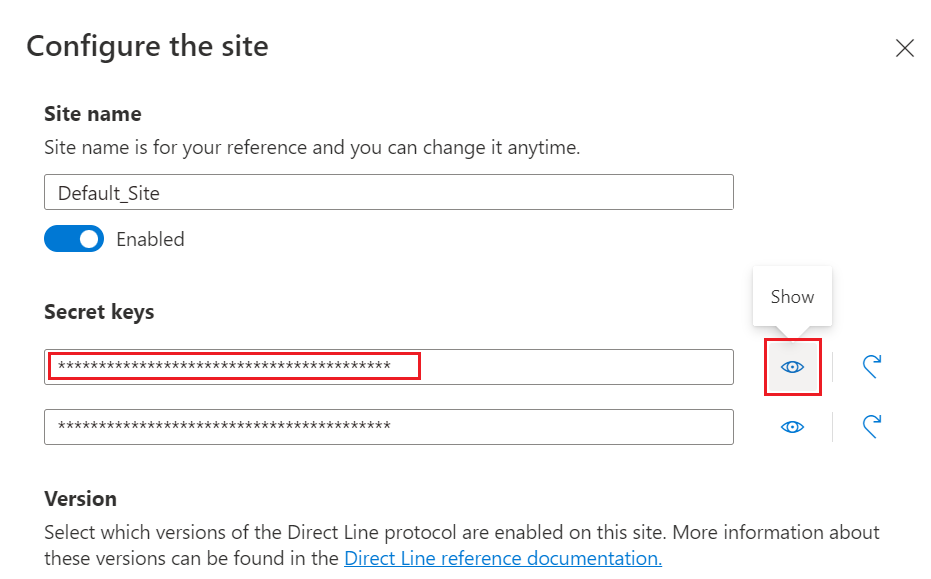Open the Direct Line reference documentation link
Viewport: 931px width, 579px height.
coord(501,558)
